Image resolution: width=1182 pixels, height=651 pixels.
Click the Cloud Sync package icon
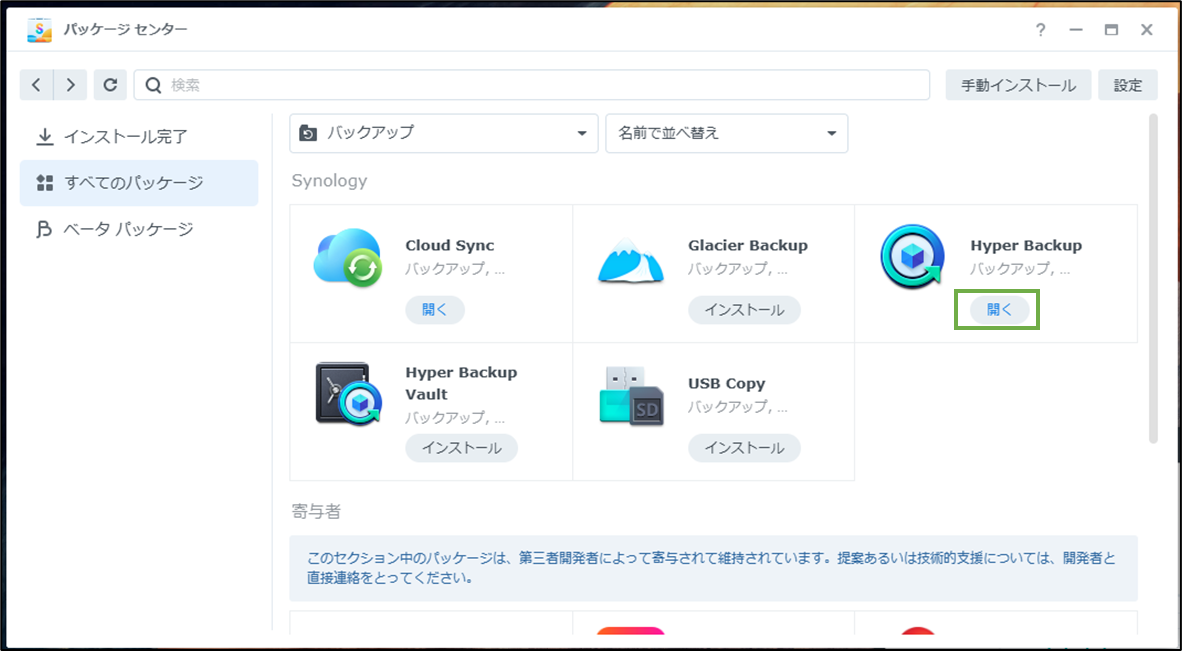point(348,258)
